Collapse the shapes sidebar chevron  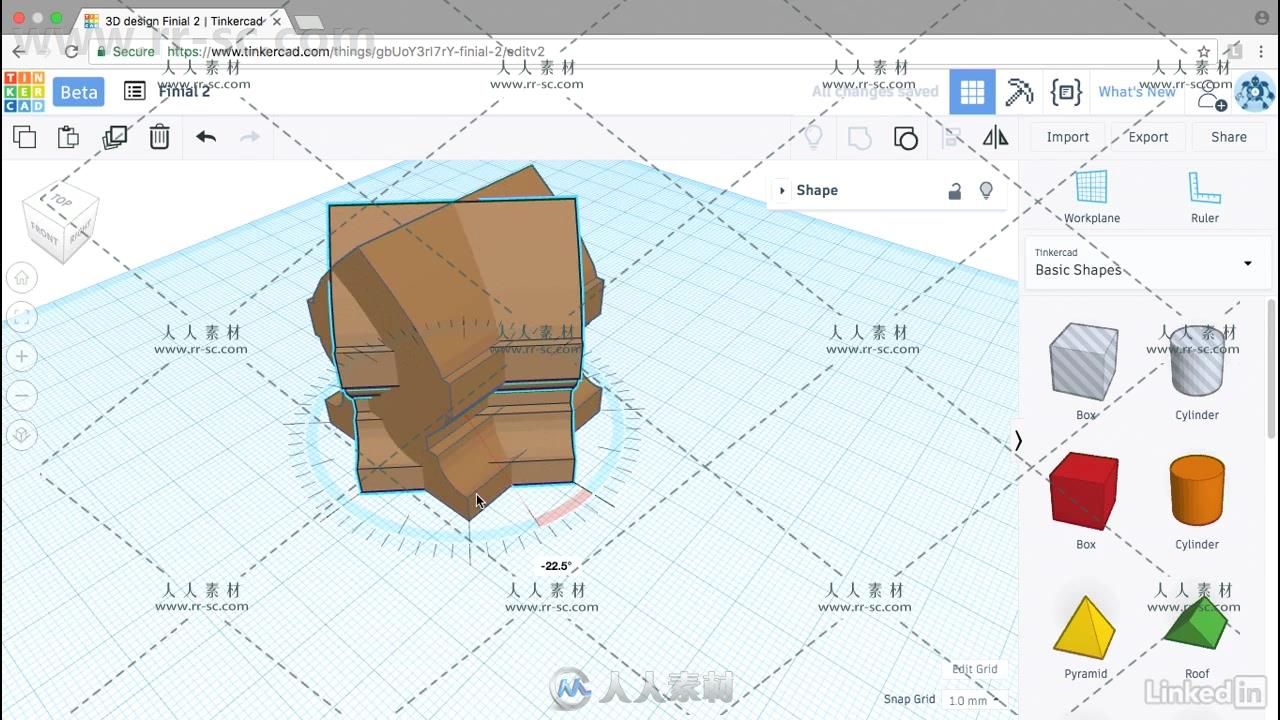pyautogui.click(x=1018, y=441)
